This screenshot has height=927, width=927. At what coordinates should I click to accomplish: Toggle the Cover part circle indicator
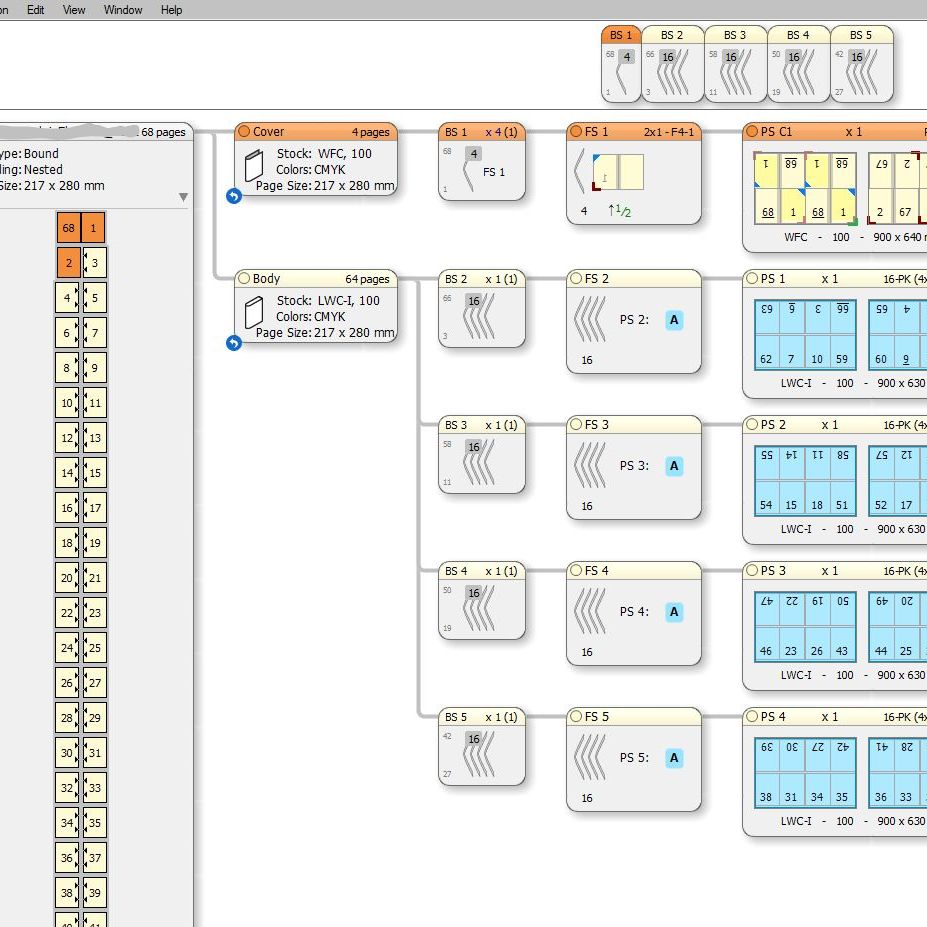point(244,131)
